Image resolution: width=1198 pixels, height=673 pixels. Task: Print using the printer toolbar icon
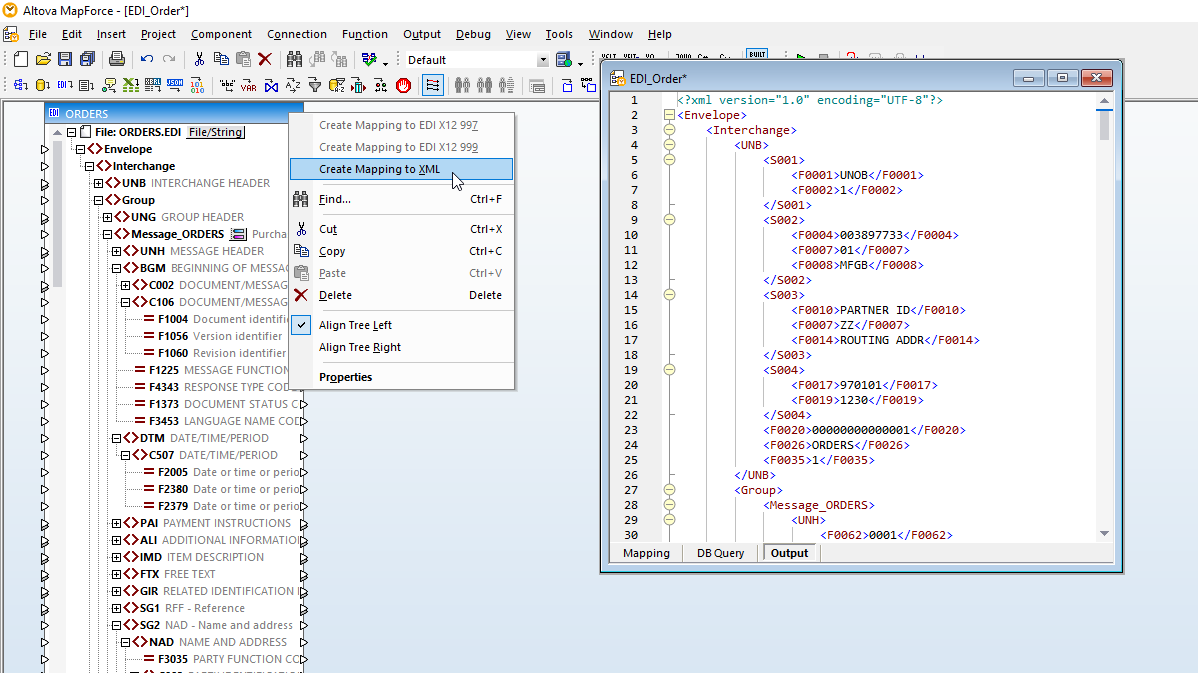click(x=117, y=60)
